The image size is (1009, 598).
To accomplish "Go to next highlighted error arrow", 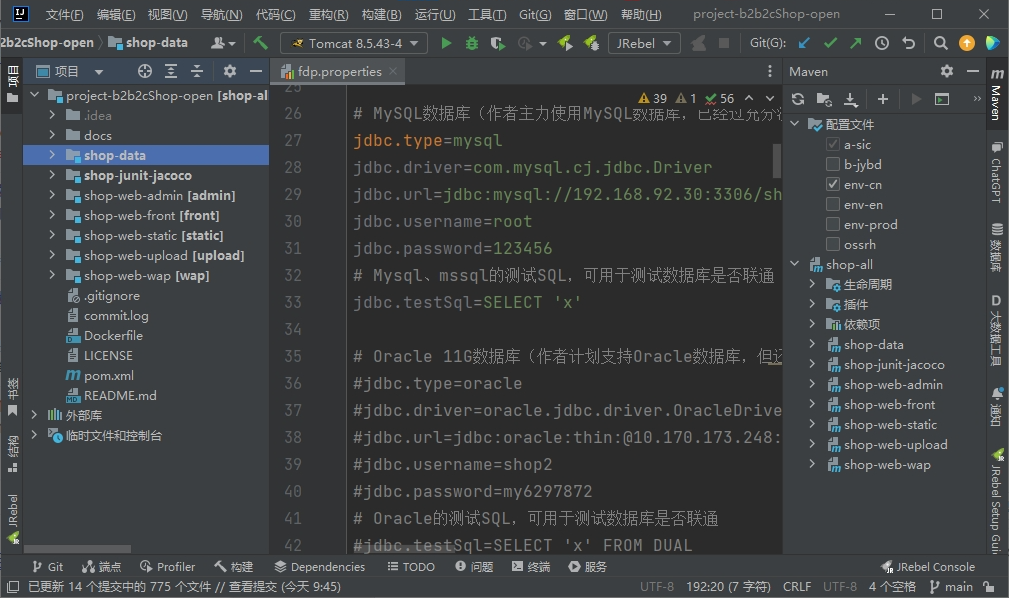I will coord(770,98).
